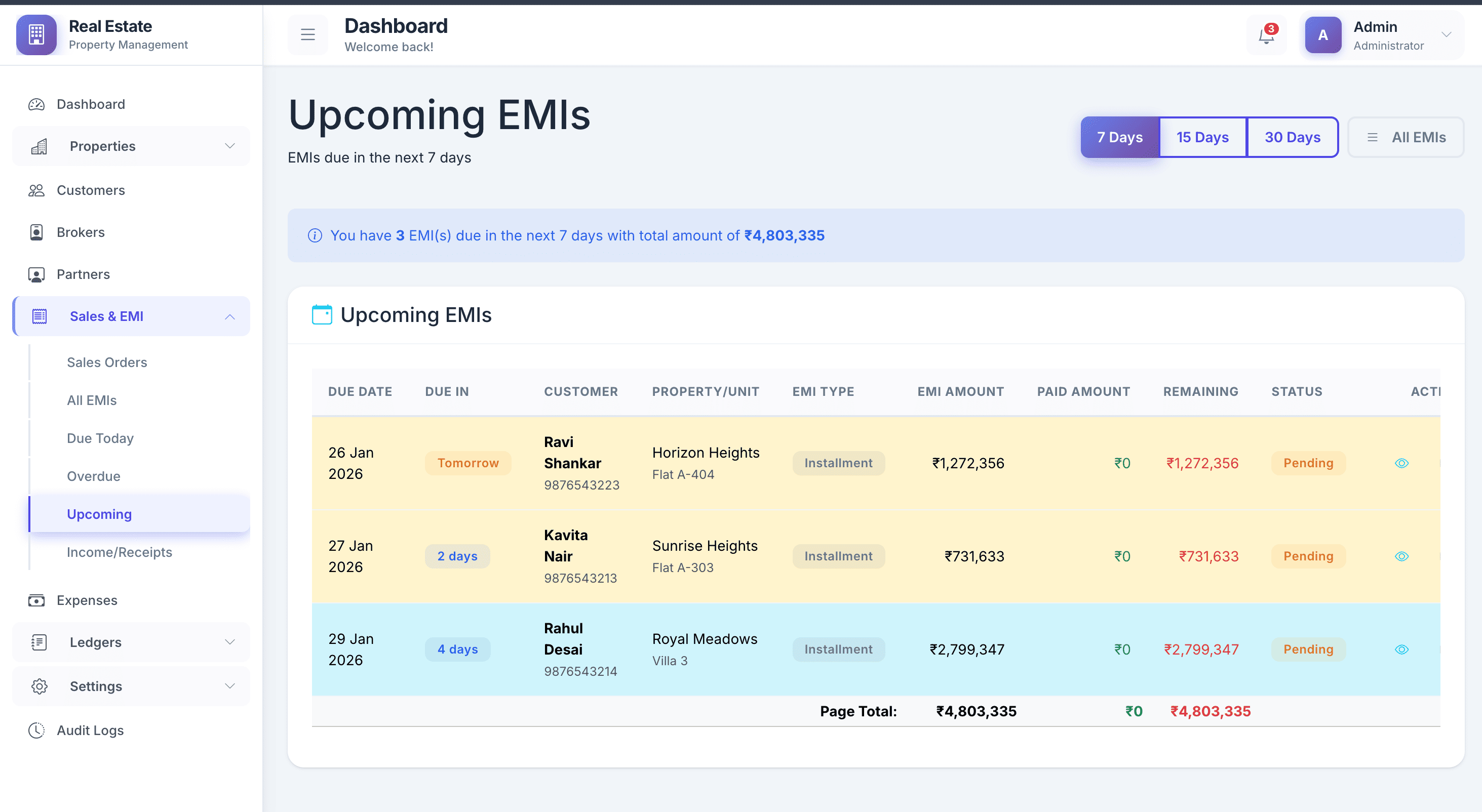The width and height of the screenshot is (1482, 812).
Task: Click the Real Estate building logo
Action: click(x=36, y=34)
